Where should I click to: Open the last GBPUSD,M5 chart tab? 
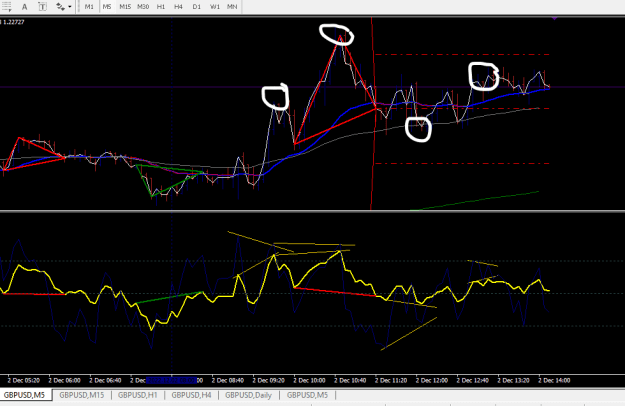point(307,395)
